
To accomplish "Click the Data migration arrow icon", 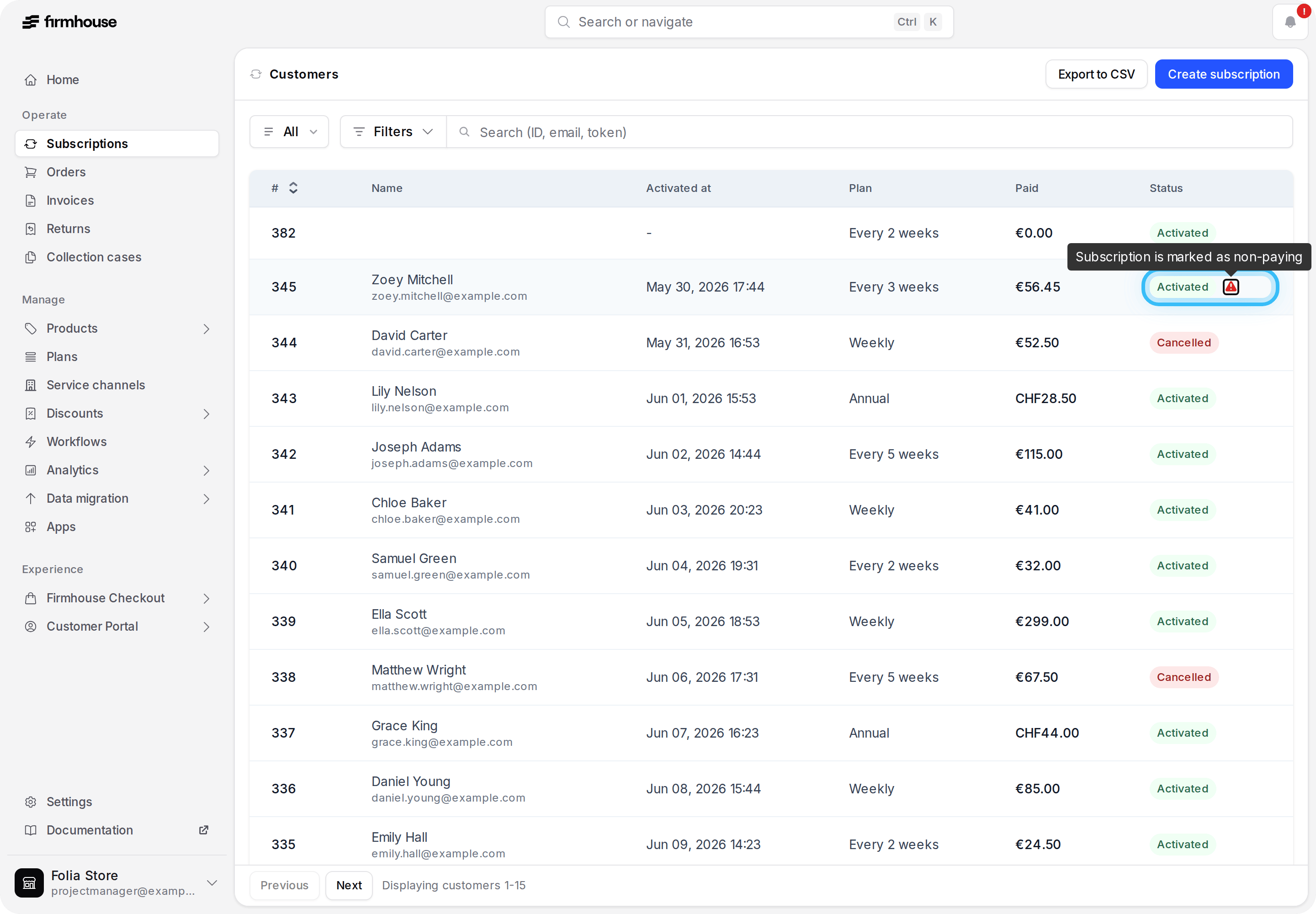I will 31,498.
